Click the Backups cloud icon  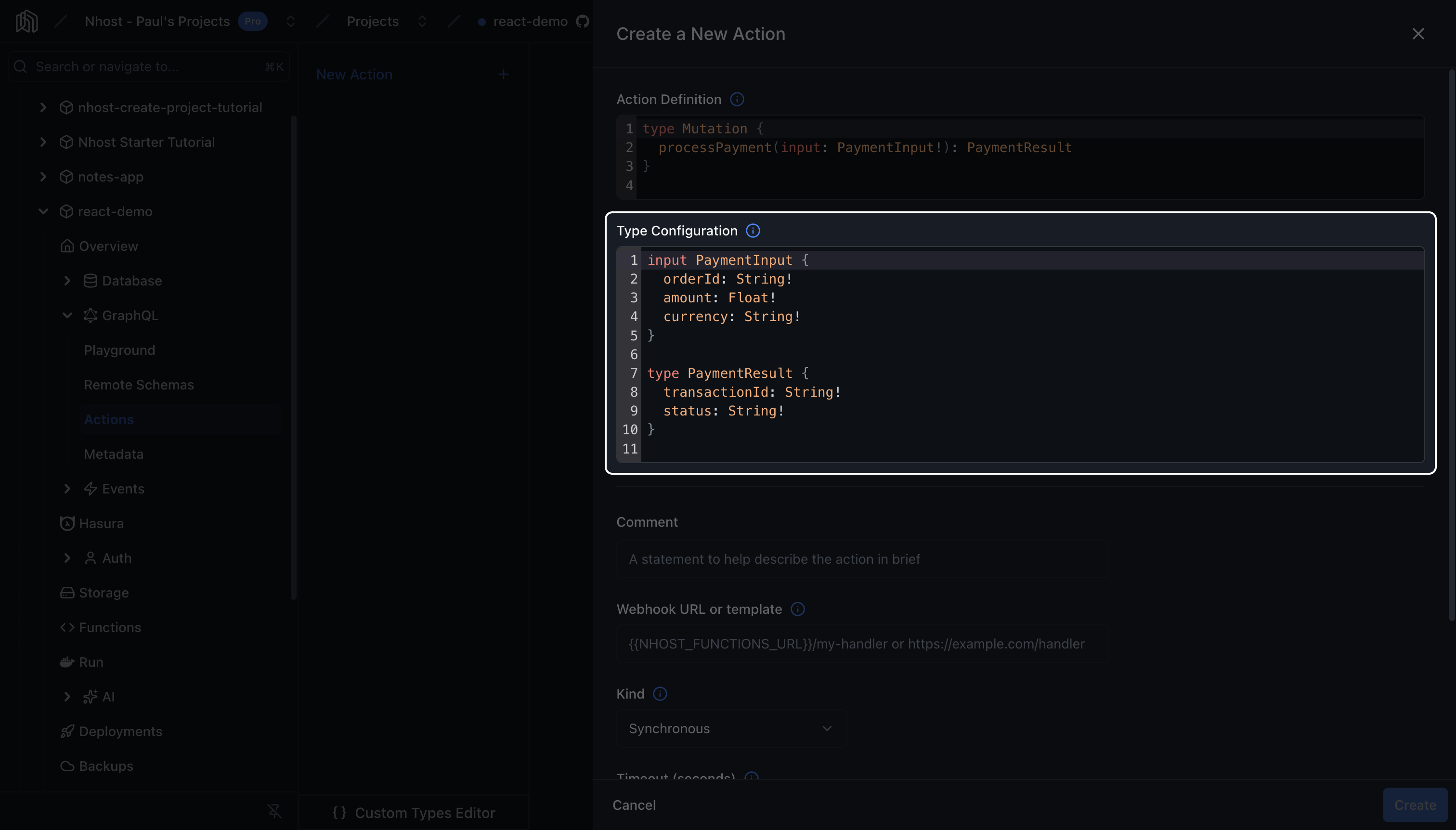67,766
